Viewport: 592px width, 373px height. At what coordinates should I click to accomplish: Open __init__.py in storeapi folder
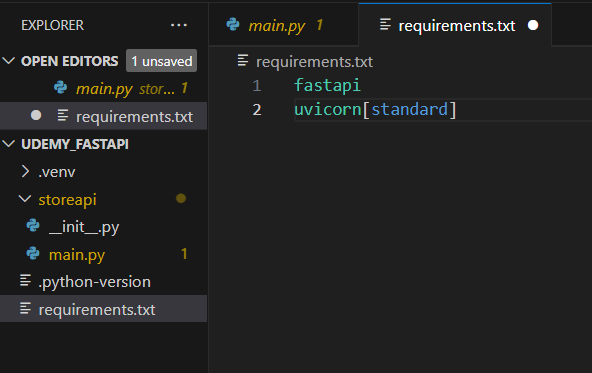point(103,227)
